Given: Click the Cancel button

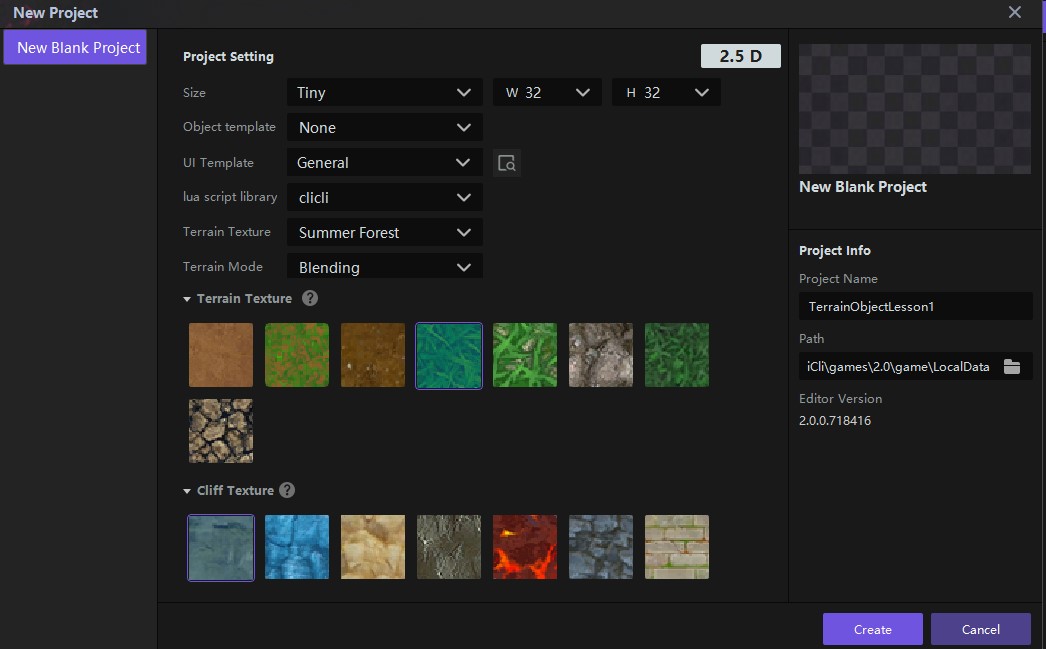Looking at the screenshot, I should [x=980, y=629].
